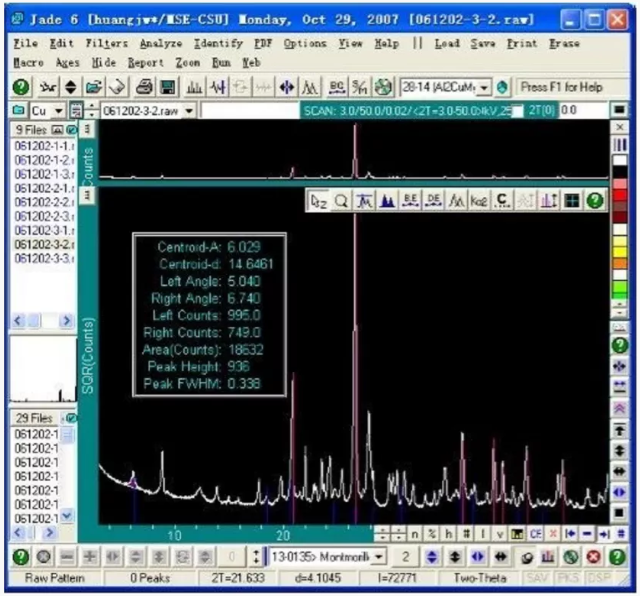The image size is (640, 596).
Task: Toggle the CE button below plot
Action: (x=535, y=534)
